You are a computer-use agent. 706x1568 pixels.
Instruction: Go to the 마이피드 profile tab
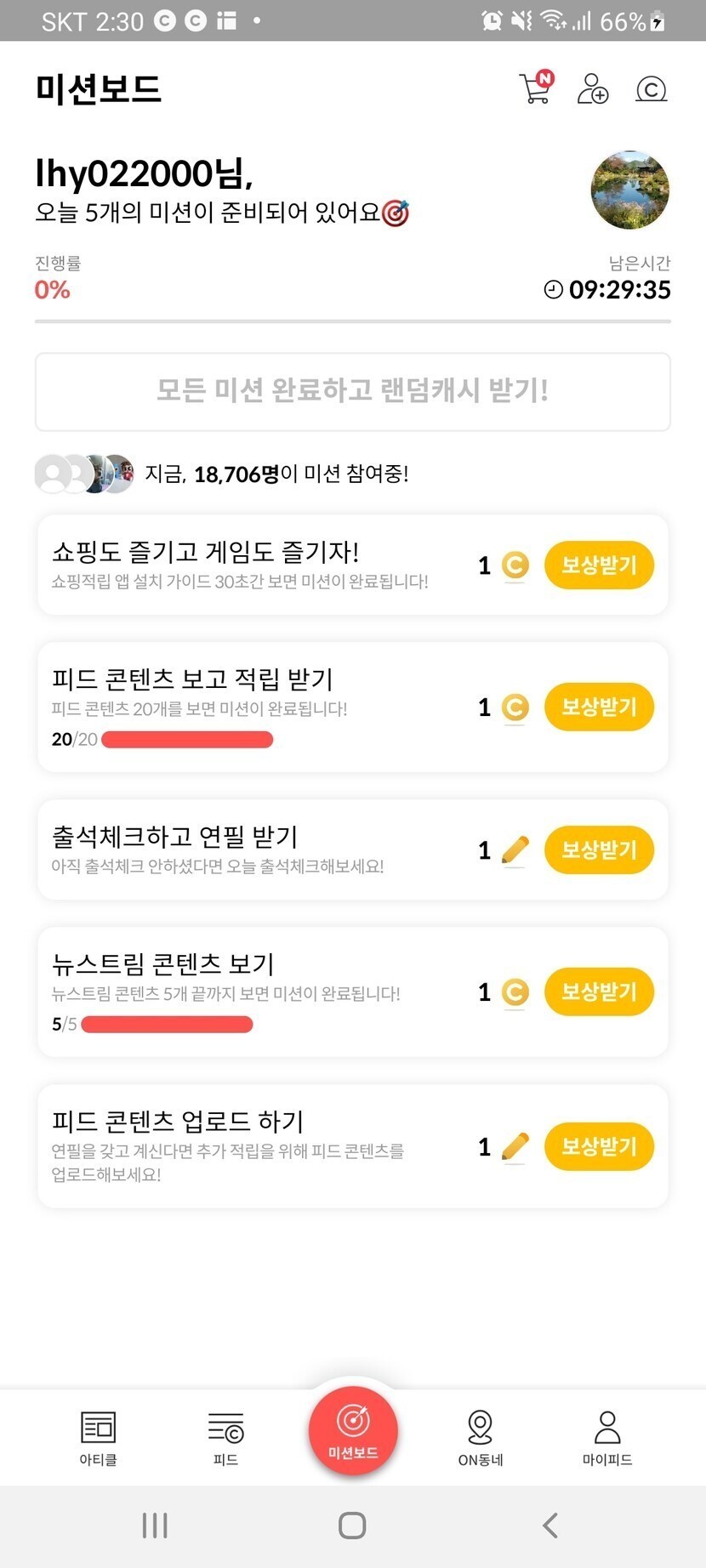607,1437
